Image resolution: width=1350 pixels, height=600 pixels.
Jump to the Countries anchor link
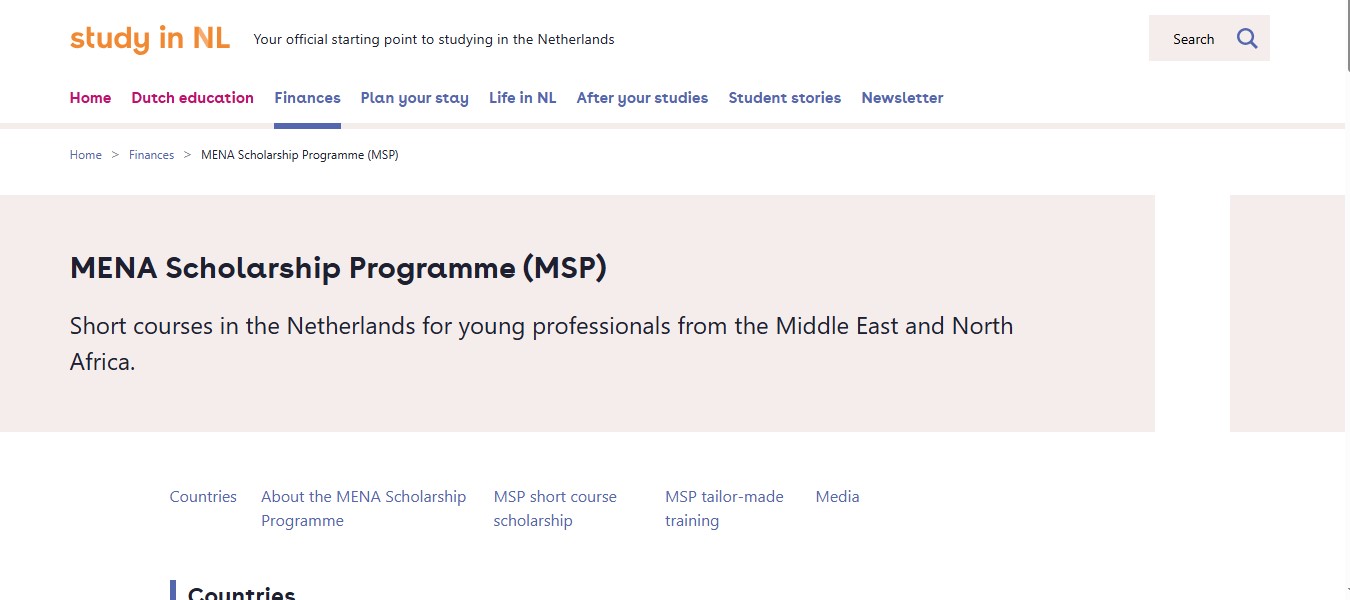click(203, 497)
